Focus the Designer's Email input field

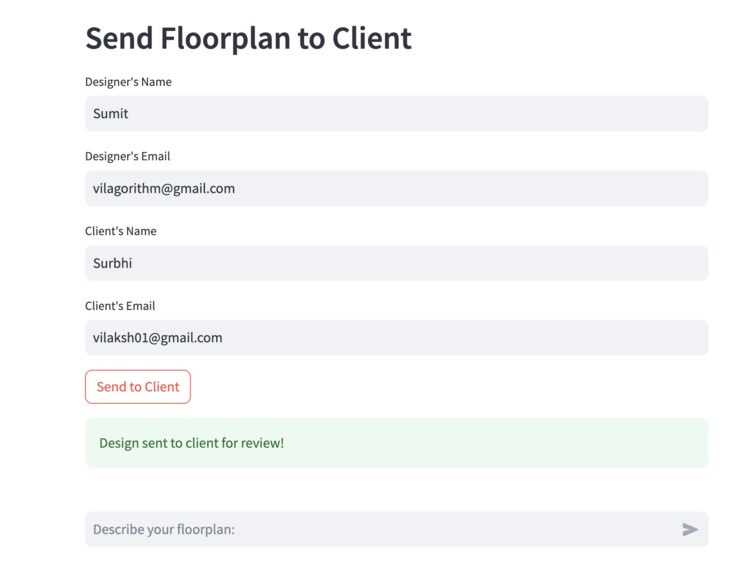[396, 189]
